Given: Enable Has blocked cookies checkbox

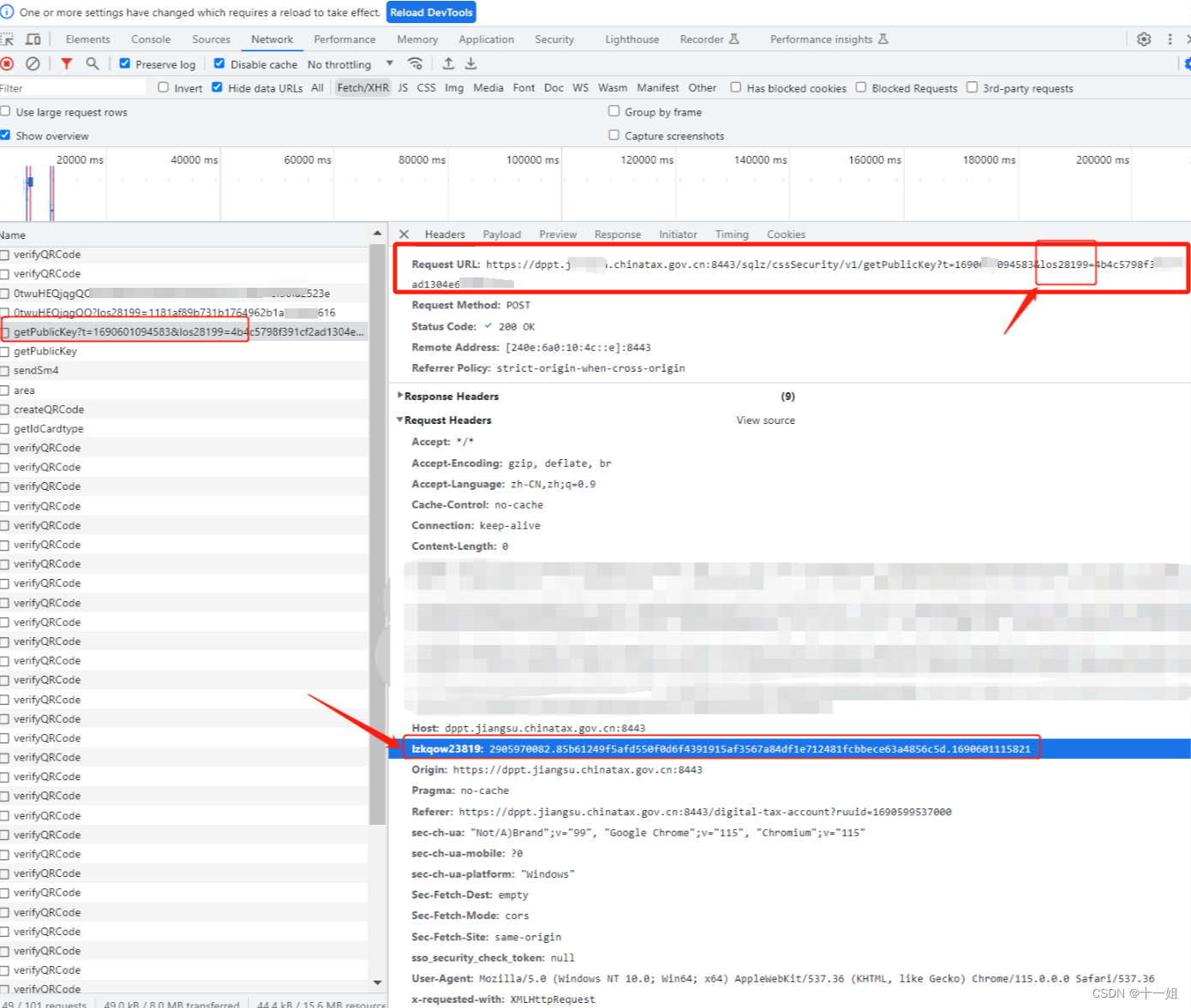Looking at the screenshot, I should (735, 87).
